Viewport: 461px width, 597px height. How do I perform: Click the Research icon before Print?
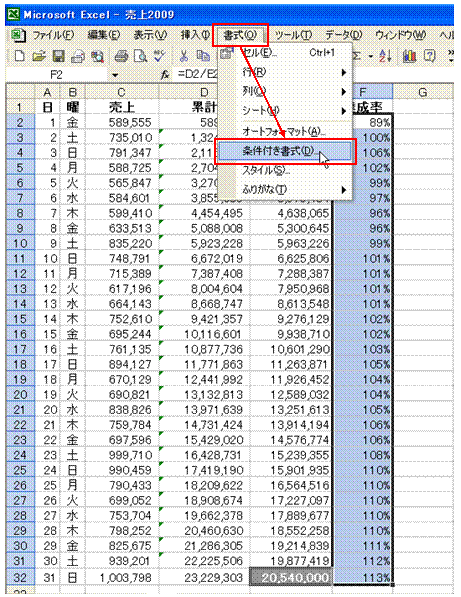98,56
